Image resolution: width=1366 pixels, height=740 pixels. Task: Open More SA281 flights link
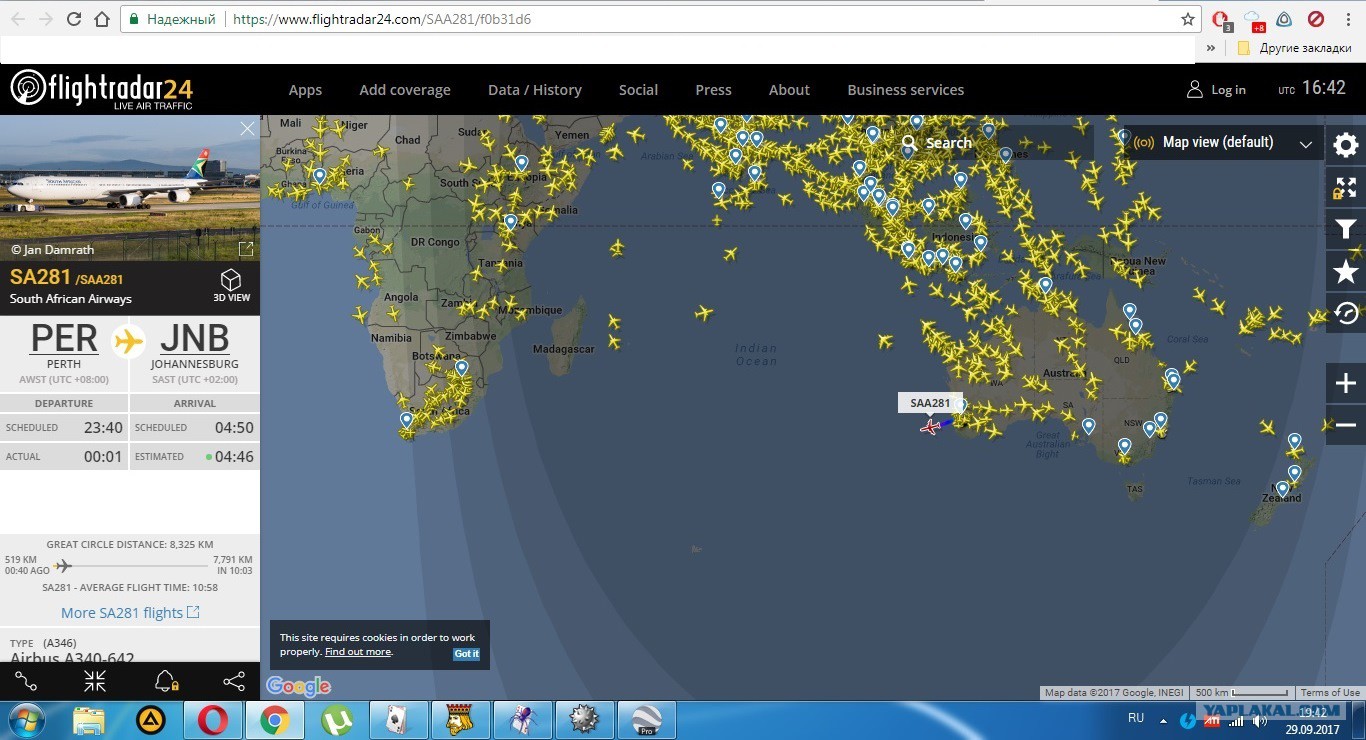[x=130, y=613]
